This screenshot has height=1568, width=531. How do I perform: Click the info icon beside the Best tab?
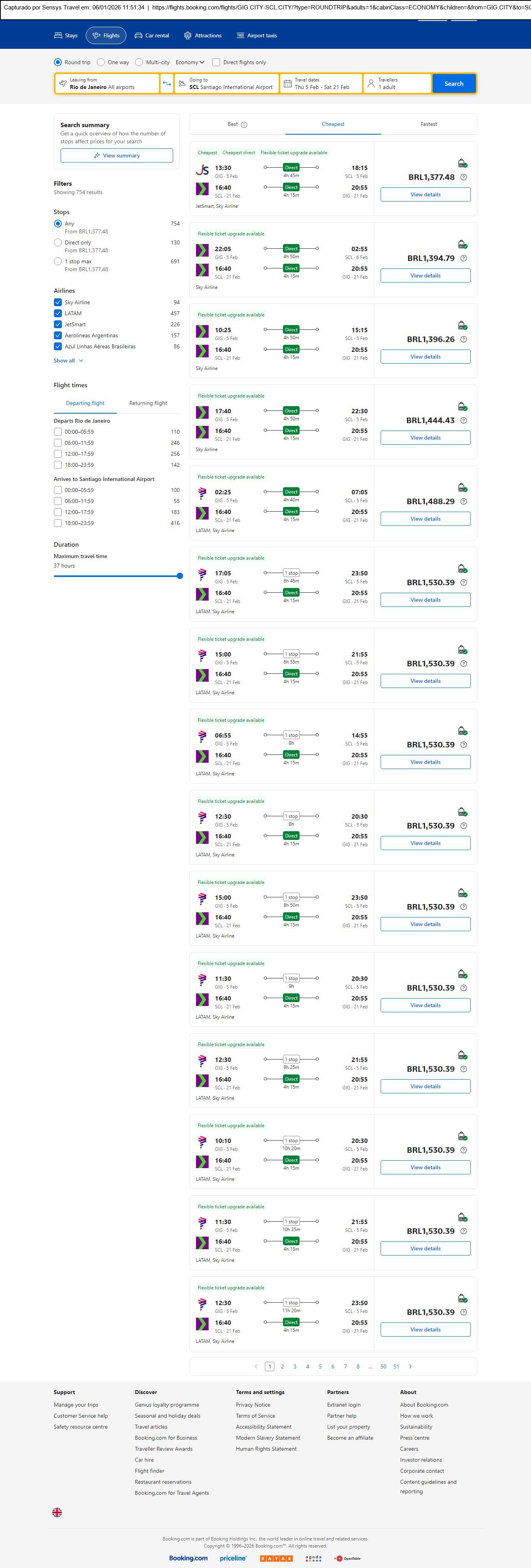244,125
